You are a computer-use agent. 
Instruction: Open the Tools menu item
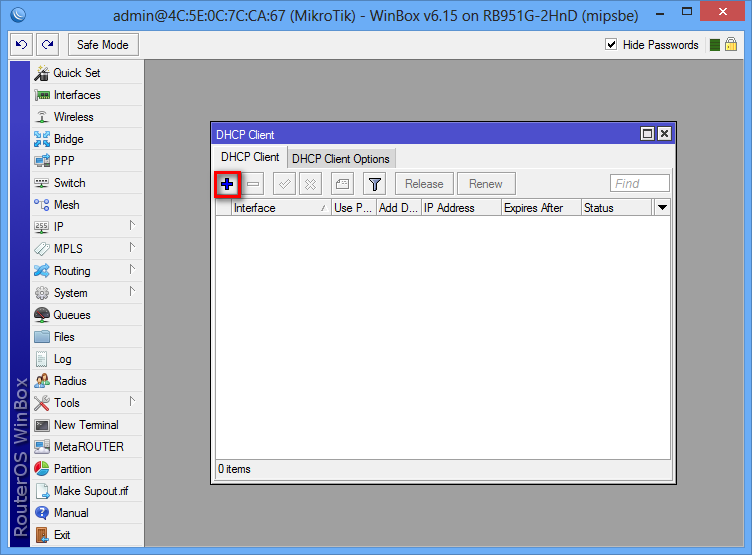[x=87, y=403]
